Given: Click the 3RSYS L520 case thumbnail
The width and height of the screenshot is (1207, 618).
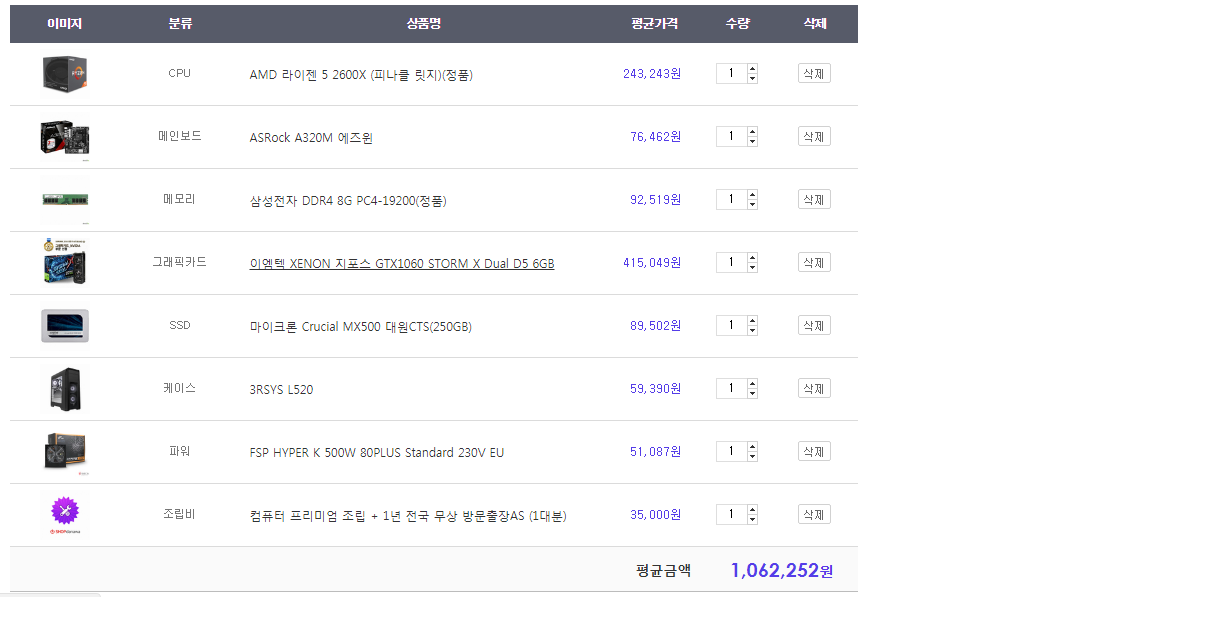Looking at the screenshot, I should pos(65,389).
